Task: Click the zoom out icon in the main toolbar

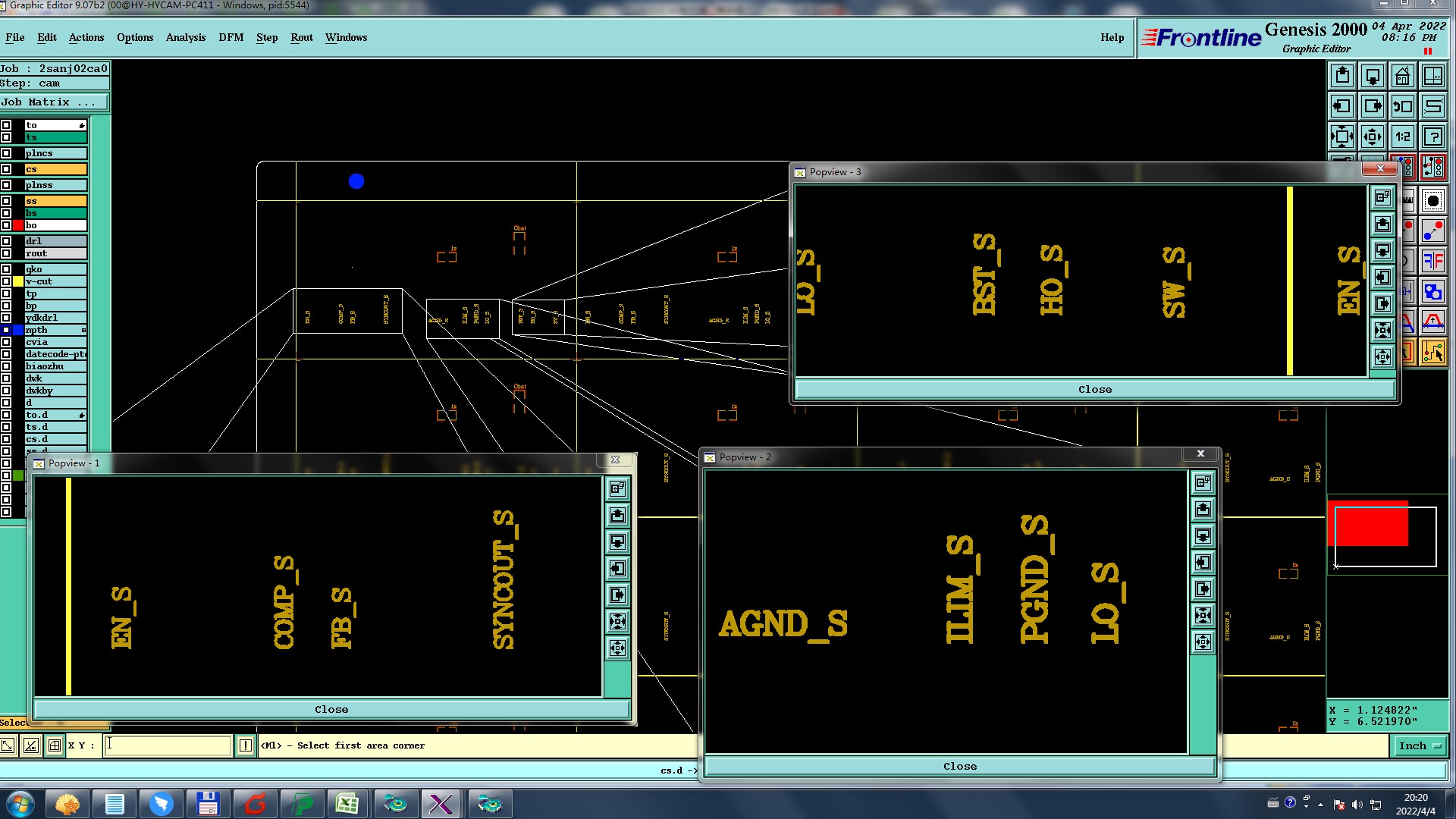Action: coord(1373,136)
